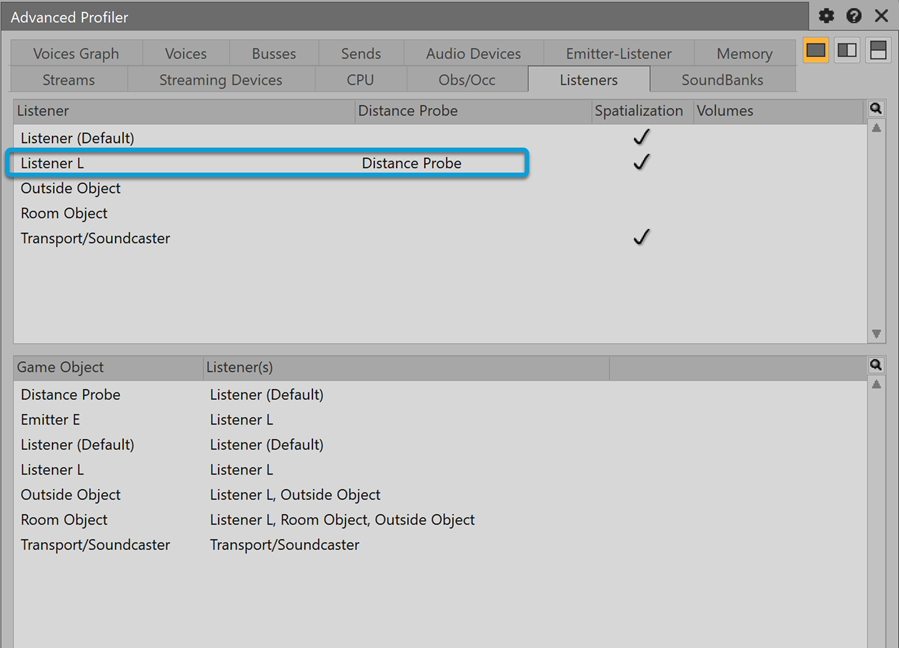Switch to top-bottom split layout icon
The height and width of the screenshot is (648, 900).
point(877,51)
